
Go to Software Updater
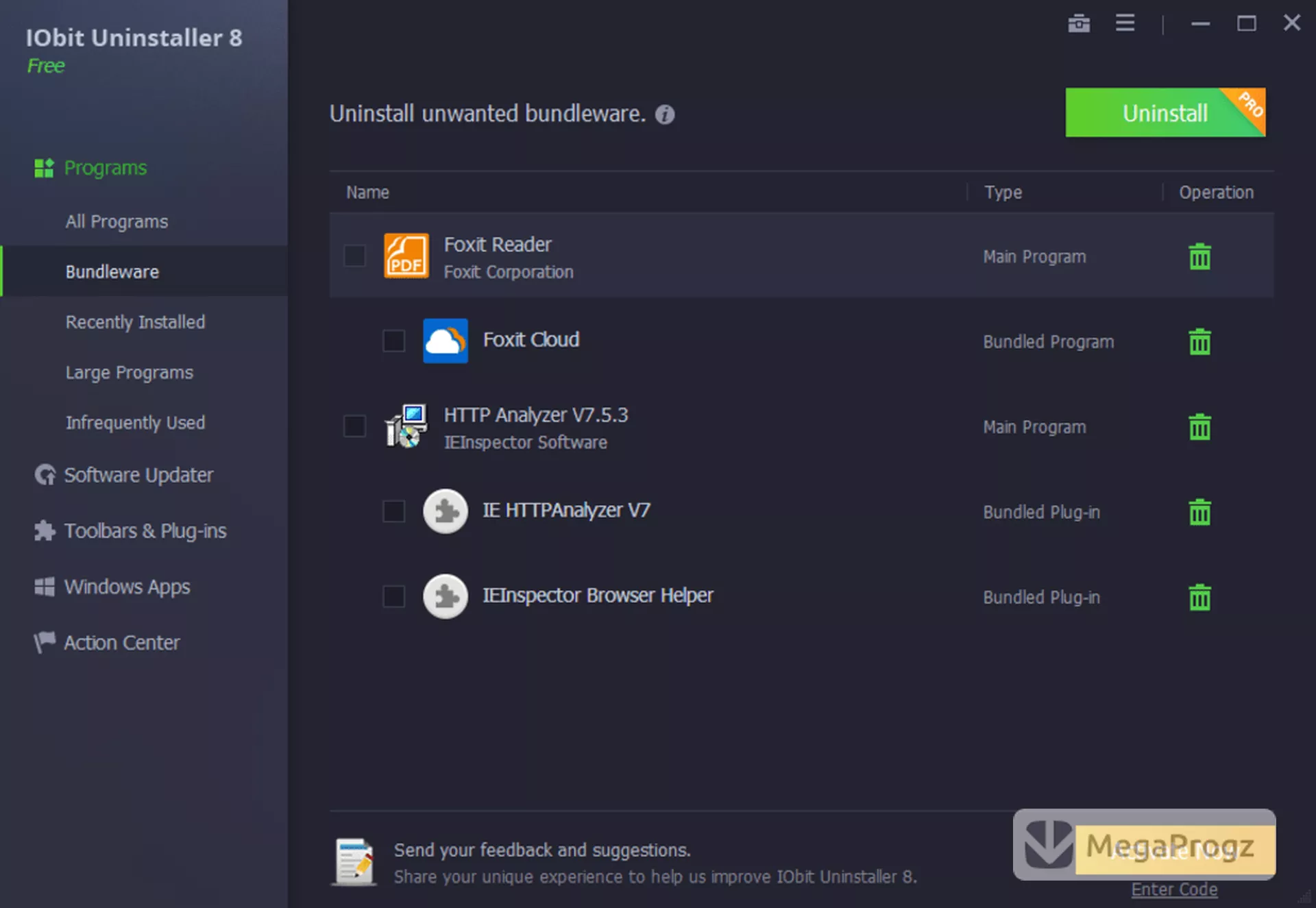(138, 475)
